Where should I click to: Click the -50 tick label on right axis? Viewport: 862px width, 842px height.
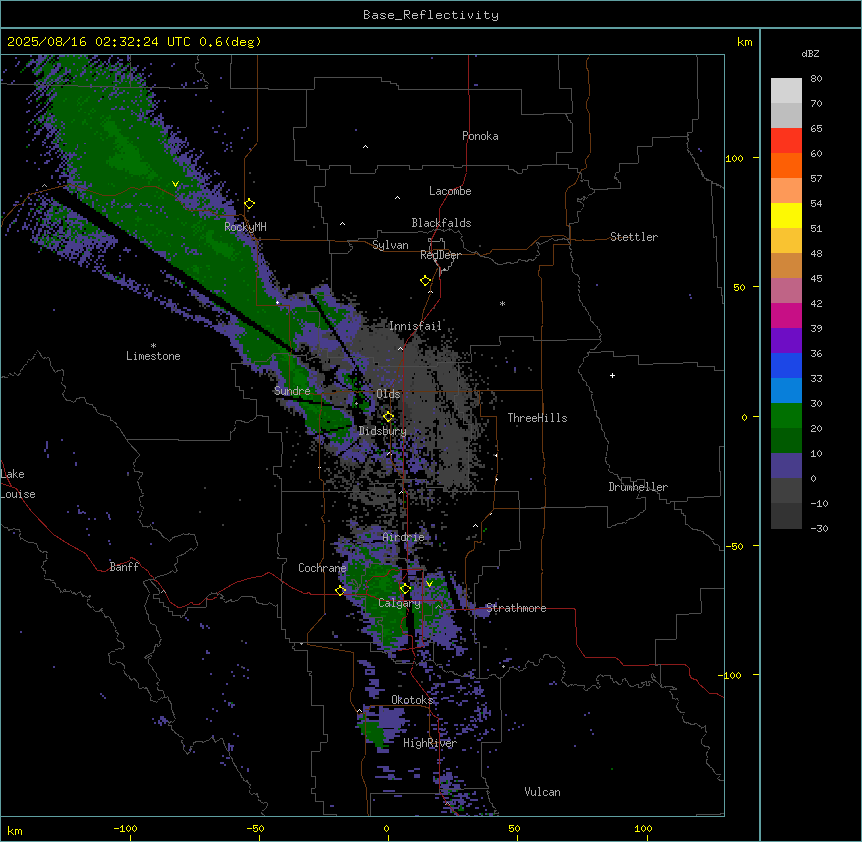(x=734, y=546)
